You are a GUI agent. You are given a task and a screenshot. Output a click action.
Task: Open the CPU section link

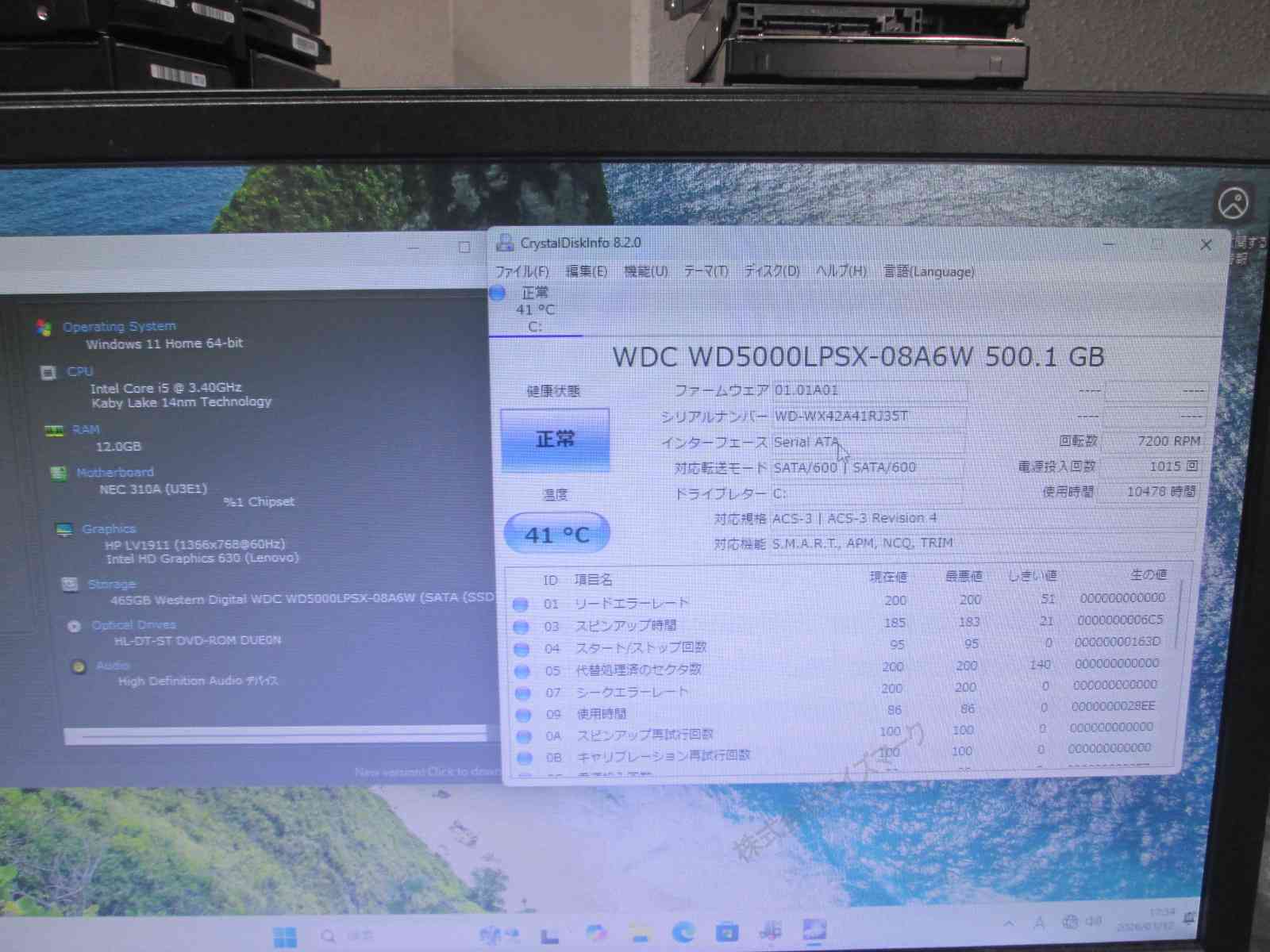tap(80, 371)
